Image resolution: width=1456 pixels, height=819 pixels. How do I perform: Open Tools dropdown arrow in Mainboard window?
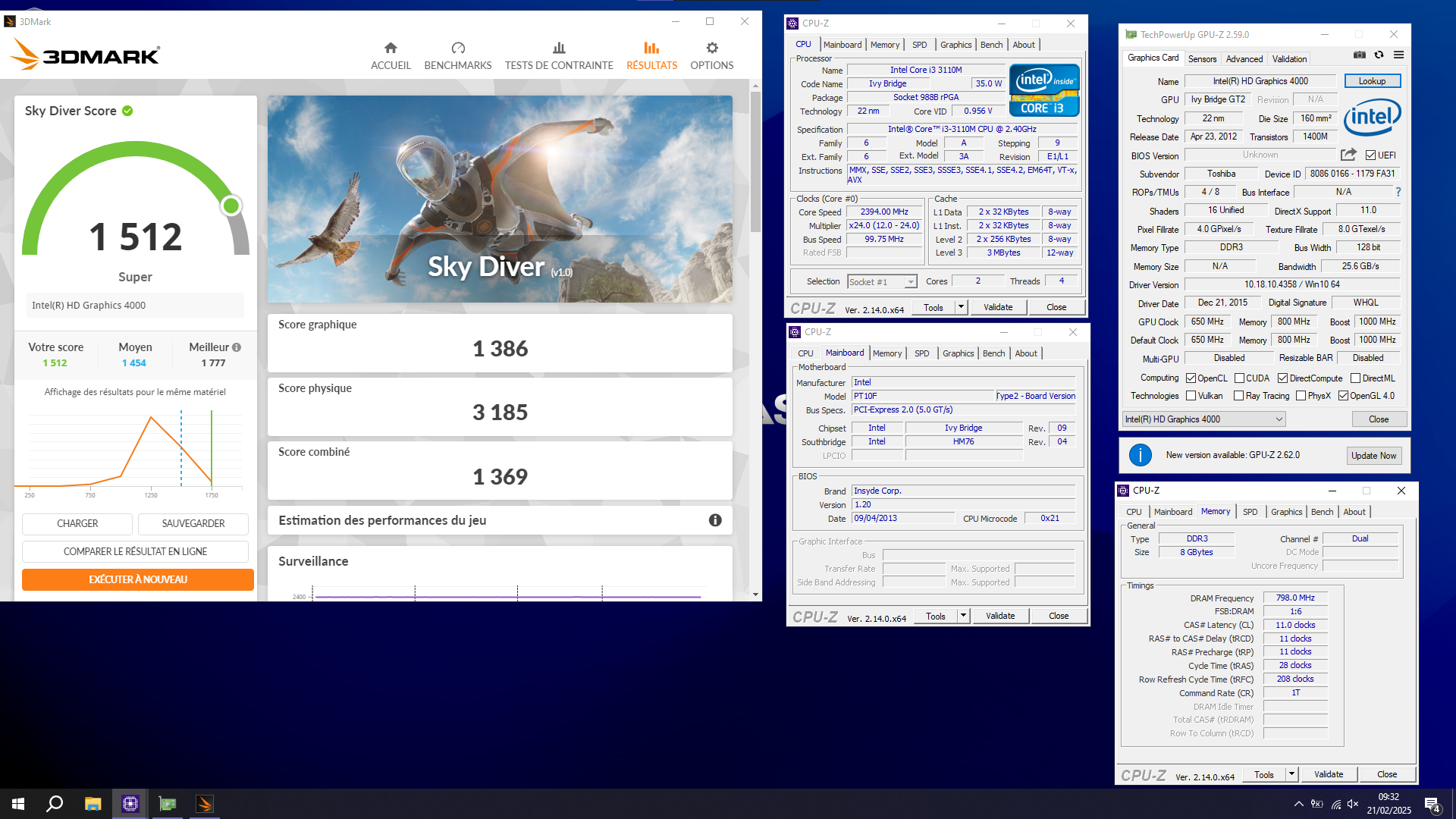963,616
